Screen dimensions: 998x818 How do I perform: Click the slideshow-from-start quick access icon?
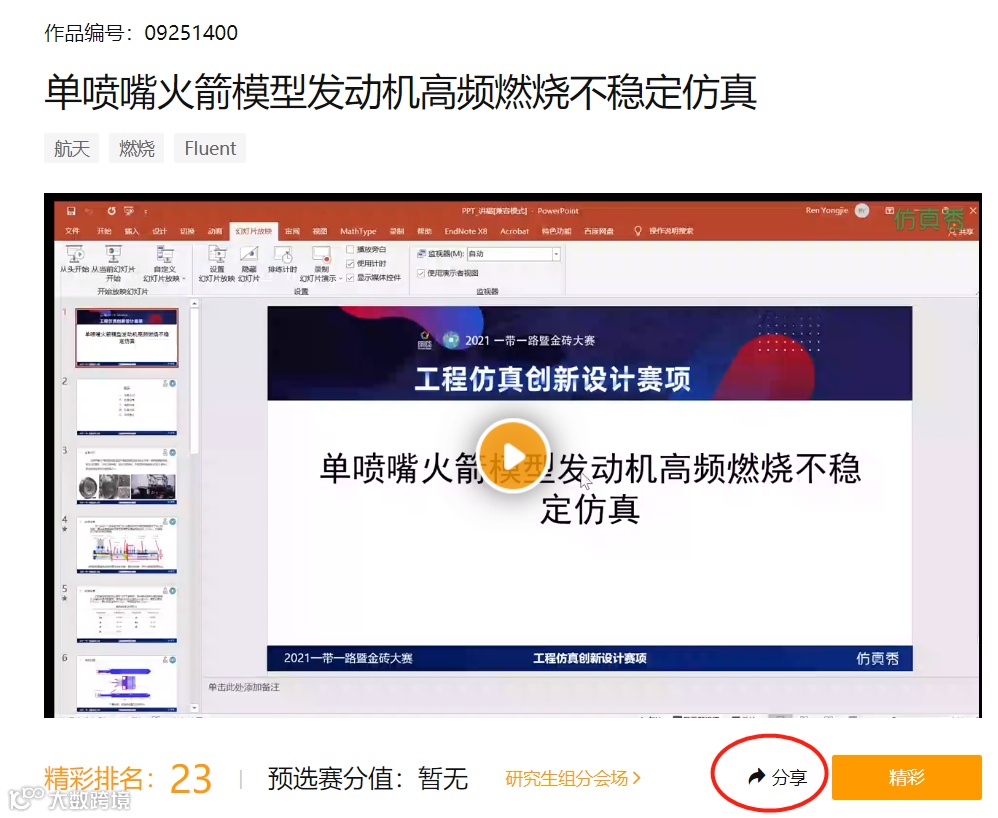[129, 211]
